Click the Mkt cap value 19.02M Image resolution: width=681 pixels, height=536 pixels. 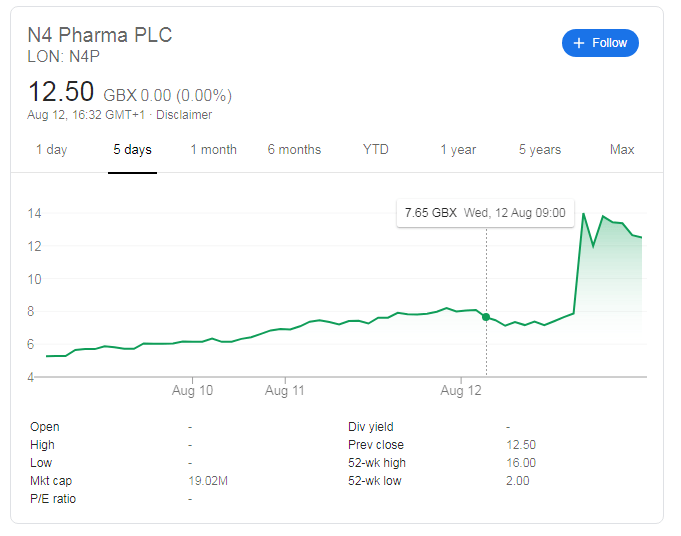pyautogui.click(x=209, y=481)
